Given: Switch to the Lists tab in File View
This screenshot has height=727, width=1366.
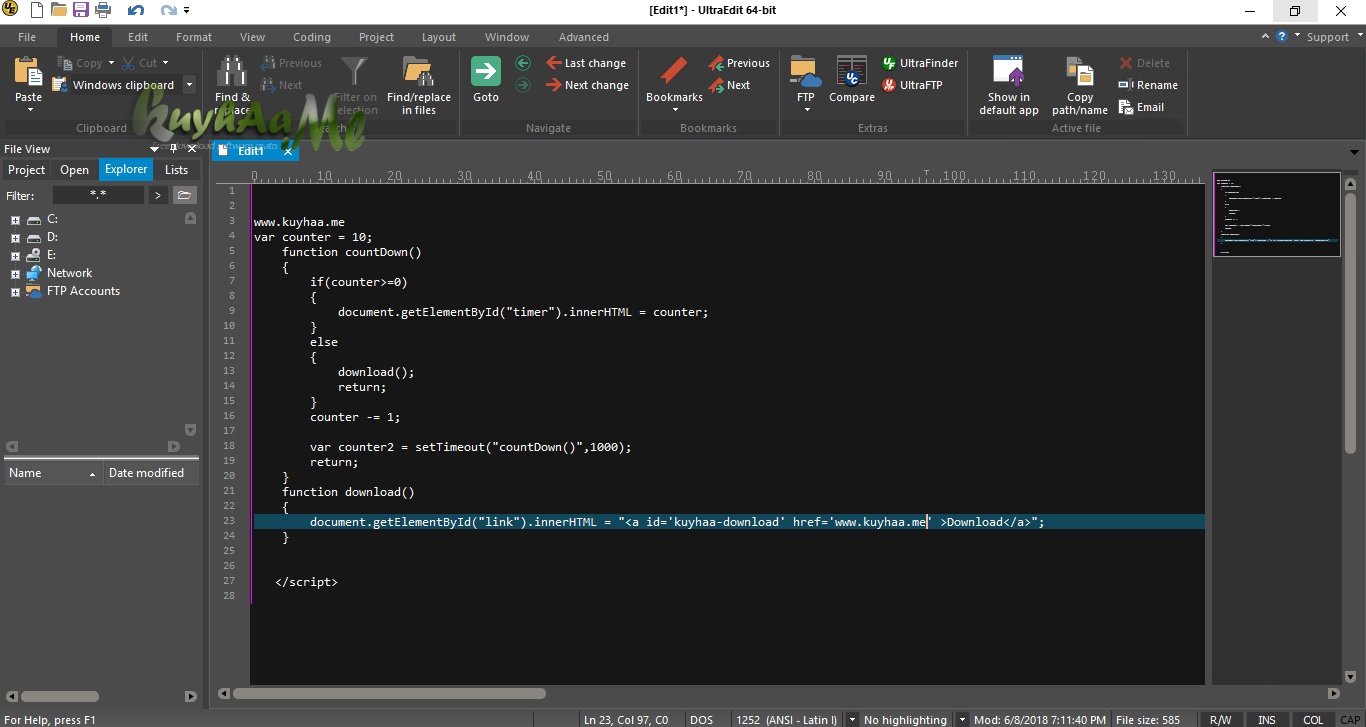Looking at the screenshot, I should pyautogui.click(x=177, y=170).
